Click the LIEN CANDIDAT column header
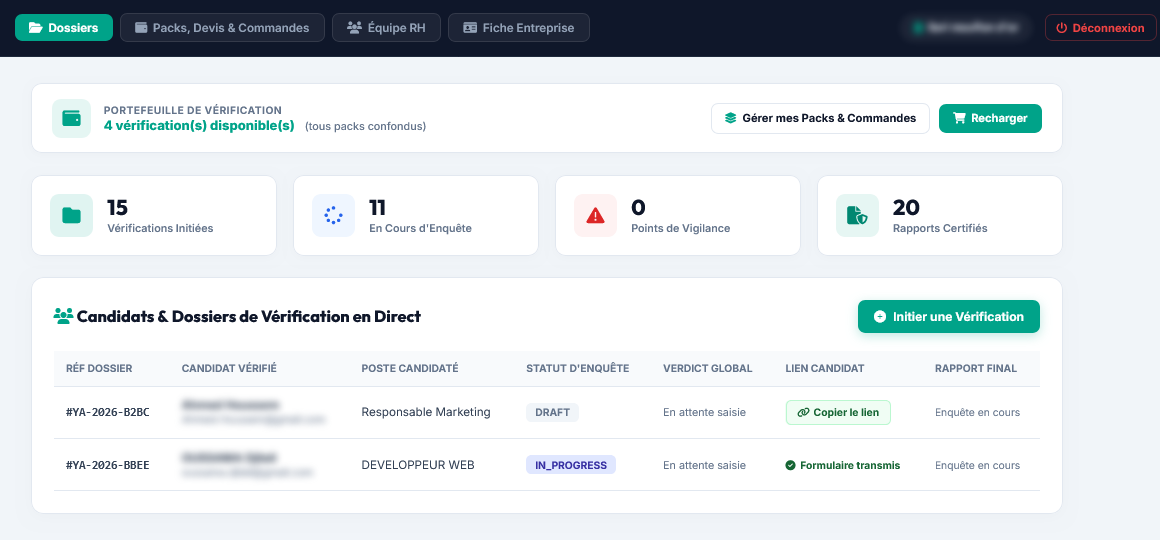 (x=825, y=368)
